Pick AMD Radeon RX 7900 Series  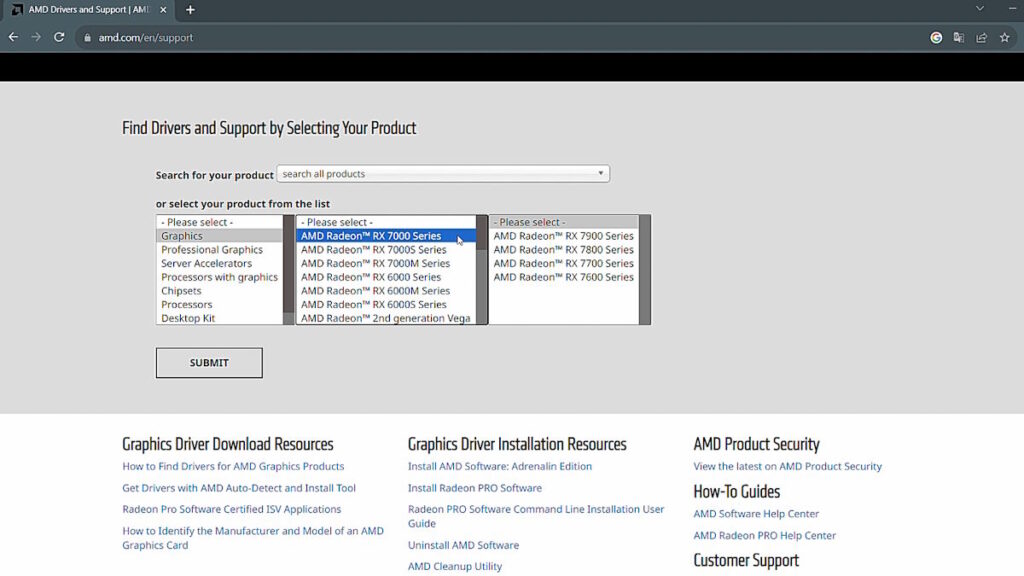[x=563, y=236]
